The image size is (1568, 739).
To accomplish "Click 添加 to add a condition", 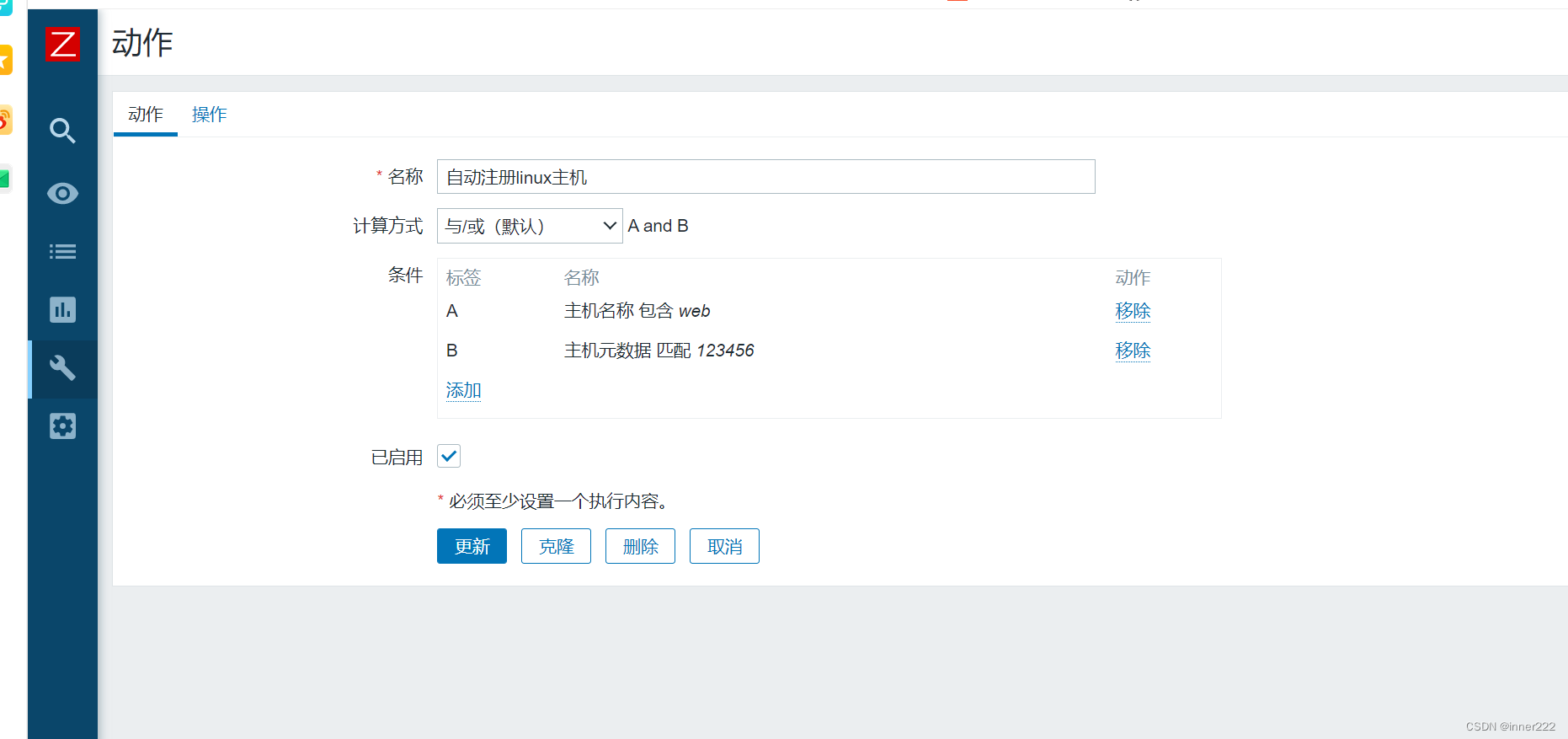I will [x=463, y=390].
